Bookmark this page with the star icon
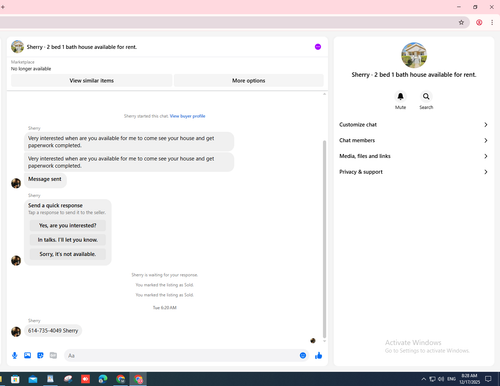This screenshot has height=386, width=500. tap(461, 22)
